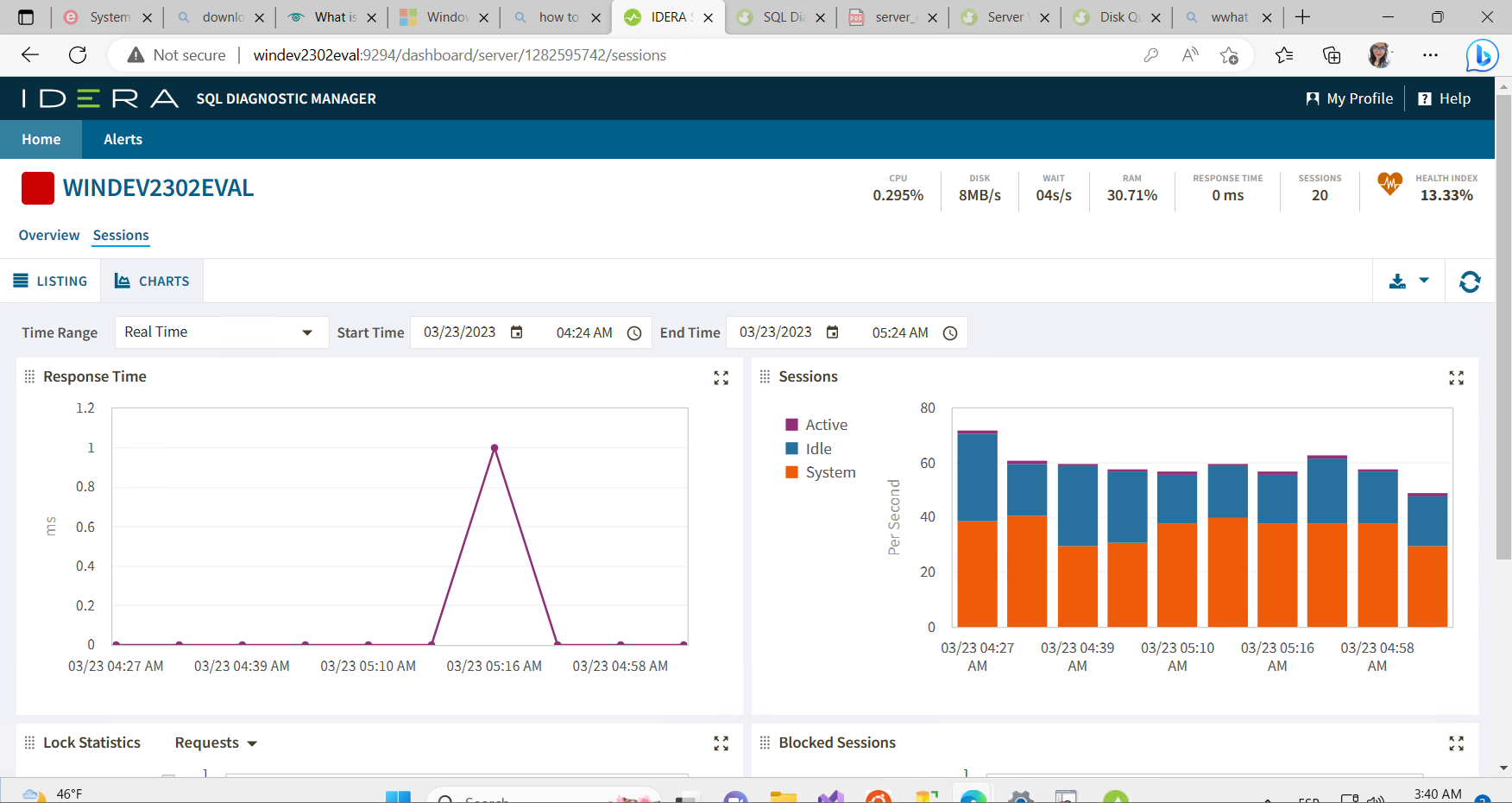Expand the Sessions chart to fullscreen
This screenshot has height=803, width=1512.
tap(1456, 378)
